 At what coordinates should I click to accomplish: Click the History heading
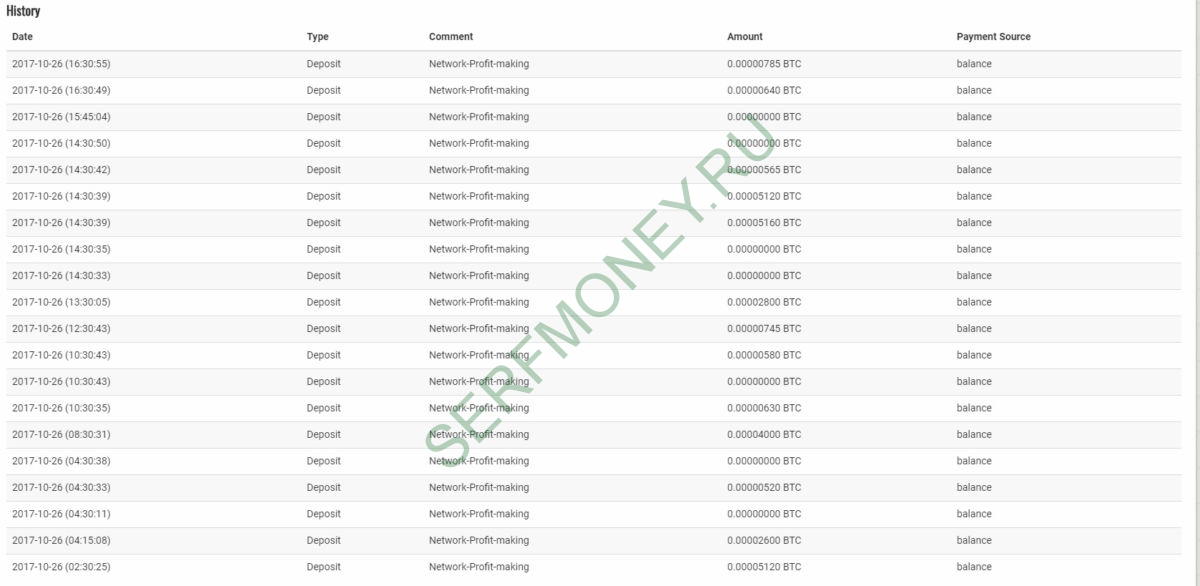(23, 11)
